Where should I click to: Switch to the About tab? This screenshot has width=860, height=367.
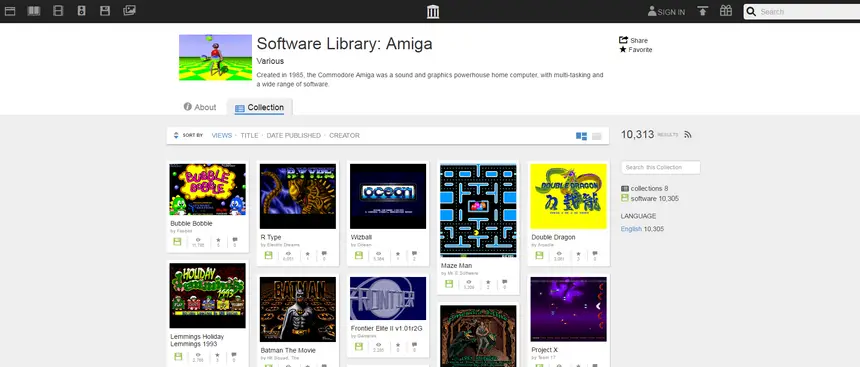pos(200,107)
